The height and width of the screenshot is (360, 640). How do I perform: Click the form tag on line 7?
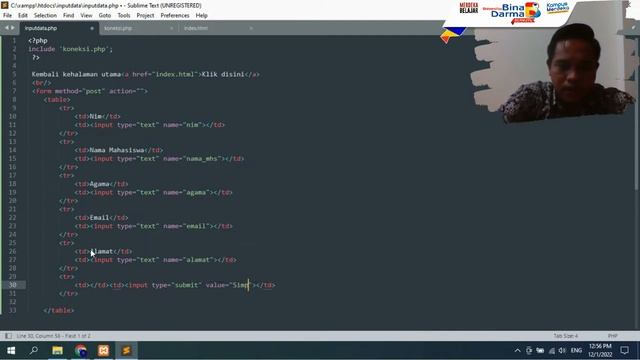point(90,91)
